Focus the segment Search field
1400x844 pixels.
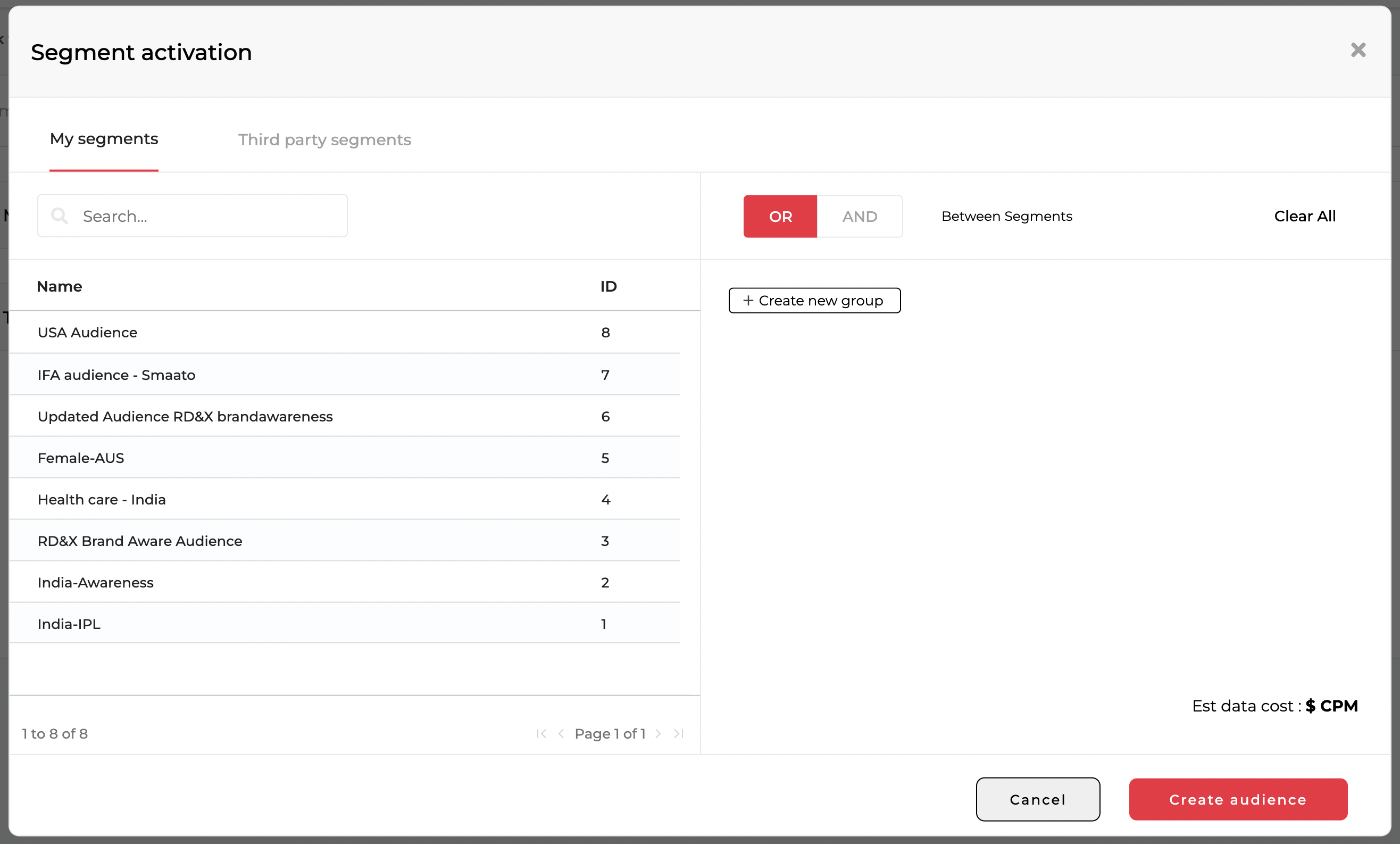click(210, 216)
